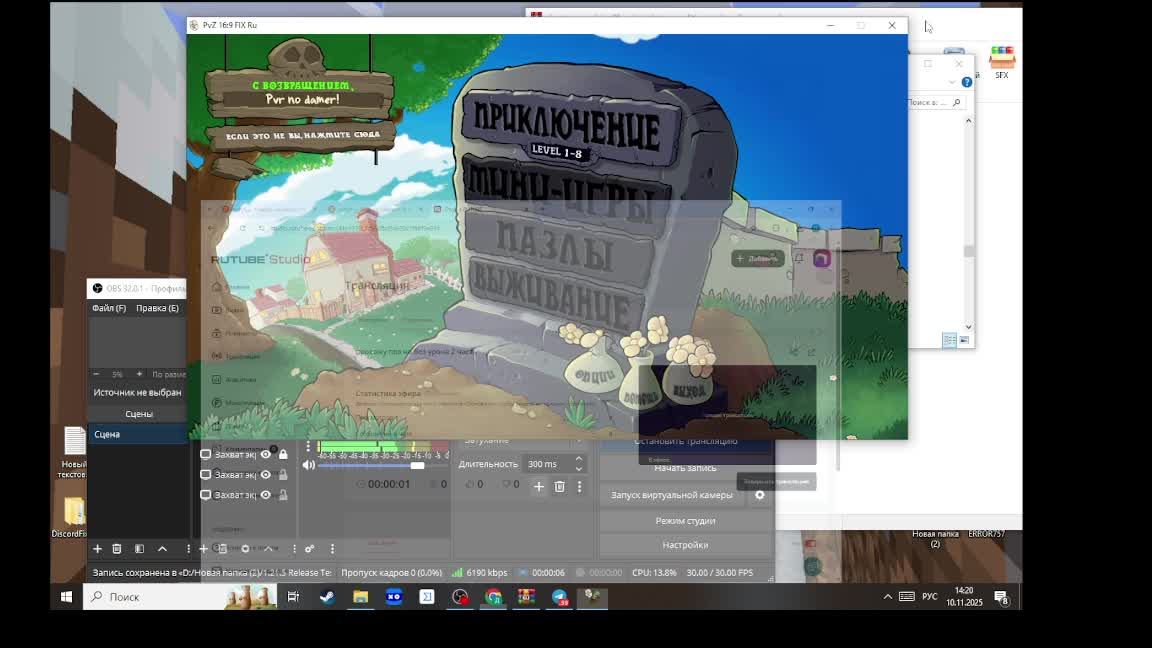This screenshot has width=1152, height=648.
Task: Switch Explorer to the details view icon
Action: pyautogui.click(x=949, y=340)
